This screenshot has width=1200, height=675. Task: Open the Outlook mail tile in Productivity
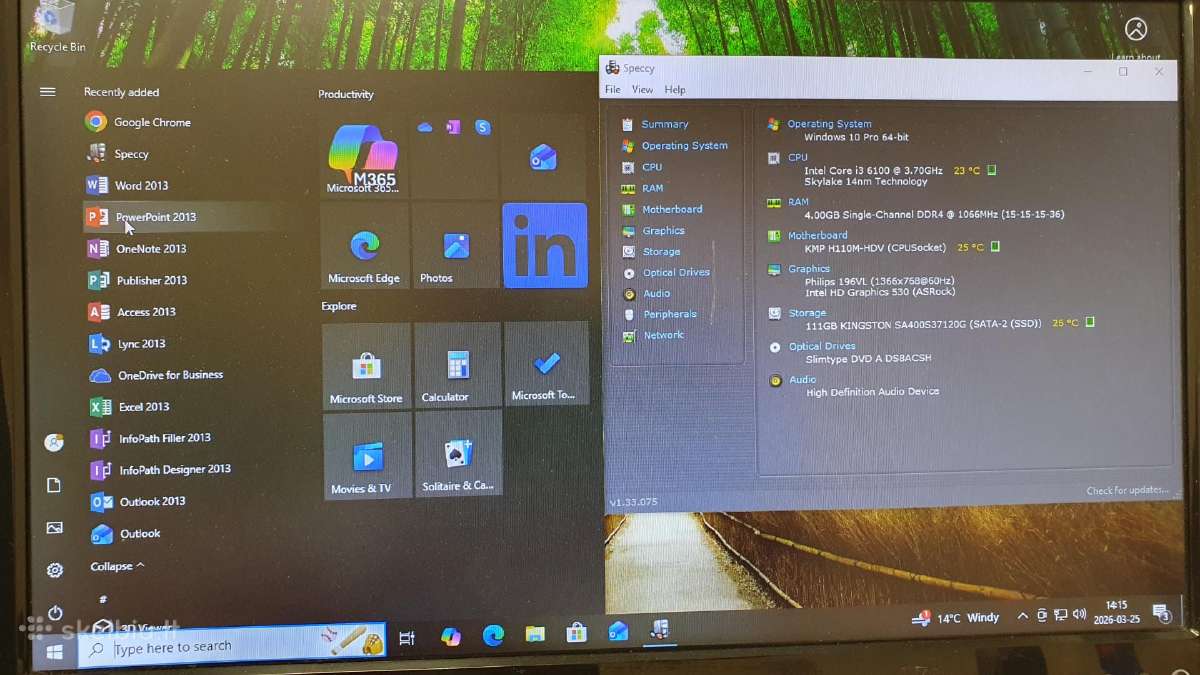[x=543, y=156]
